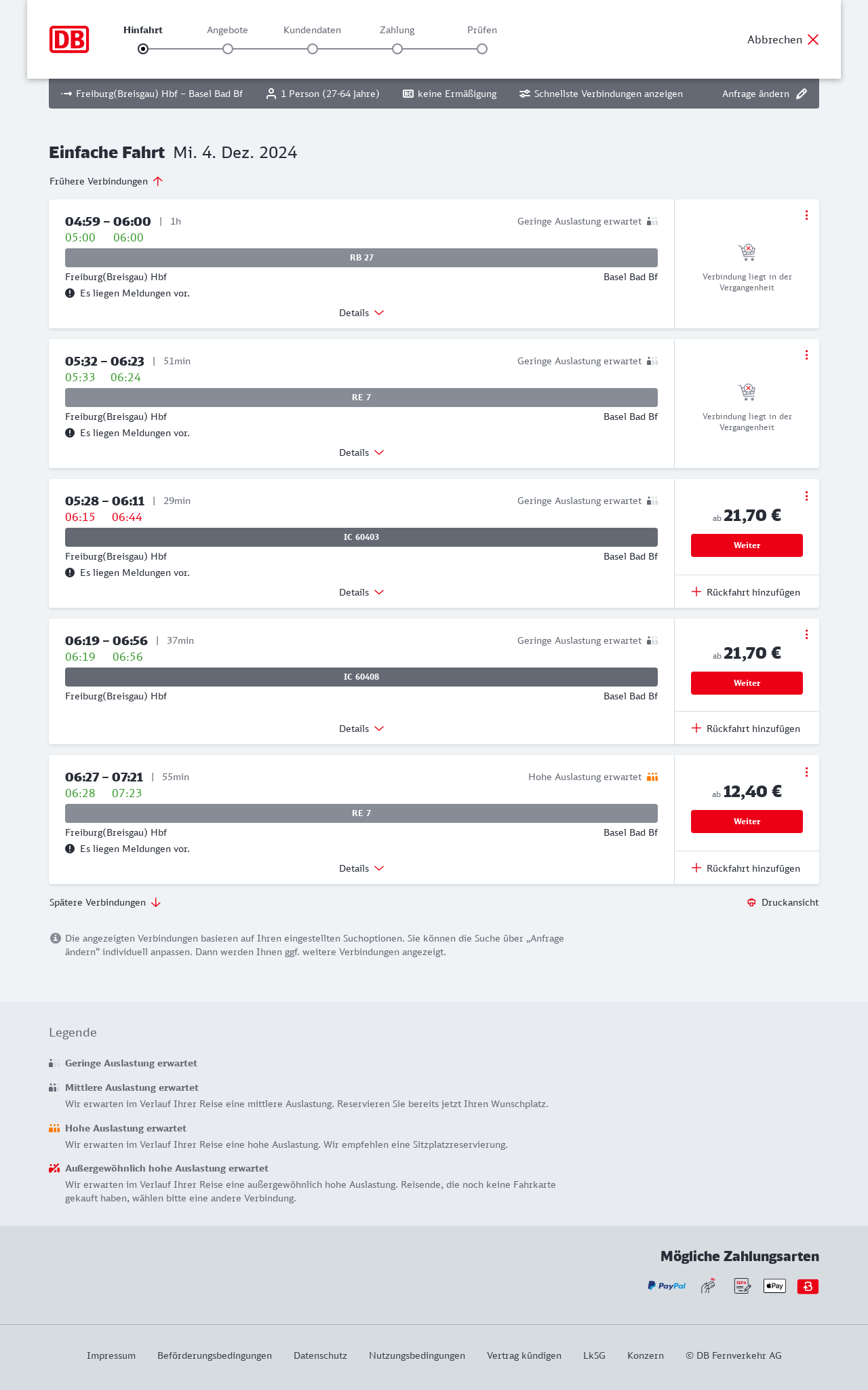Add Rückfahrt for IC 60403 connection
This screenshot has width=868, height=1390.
click(747, 592)
